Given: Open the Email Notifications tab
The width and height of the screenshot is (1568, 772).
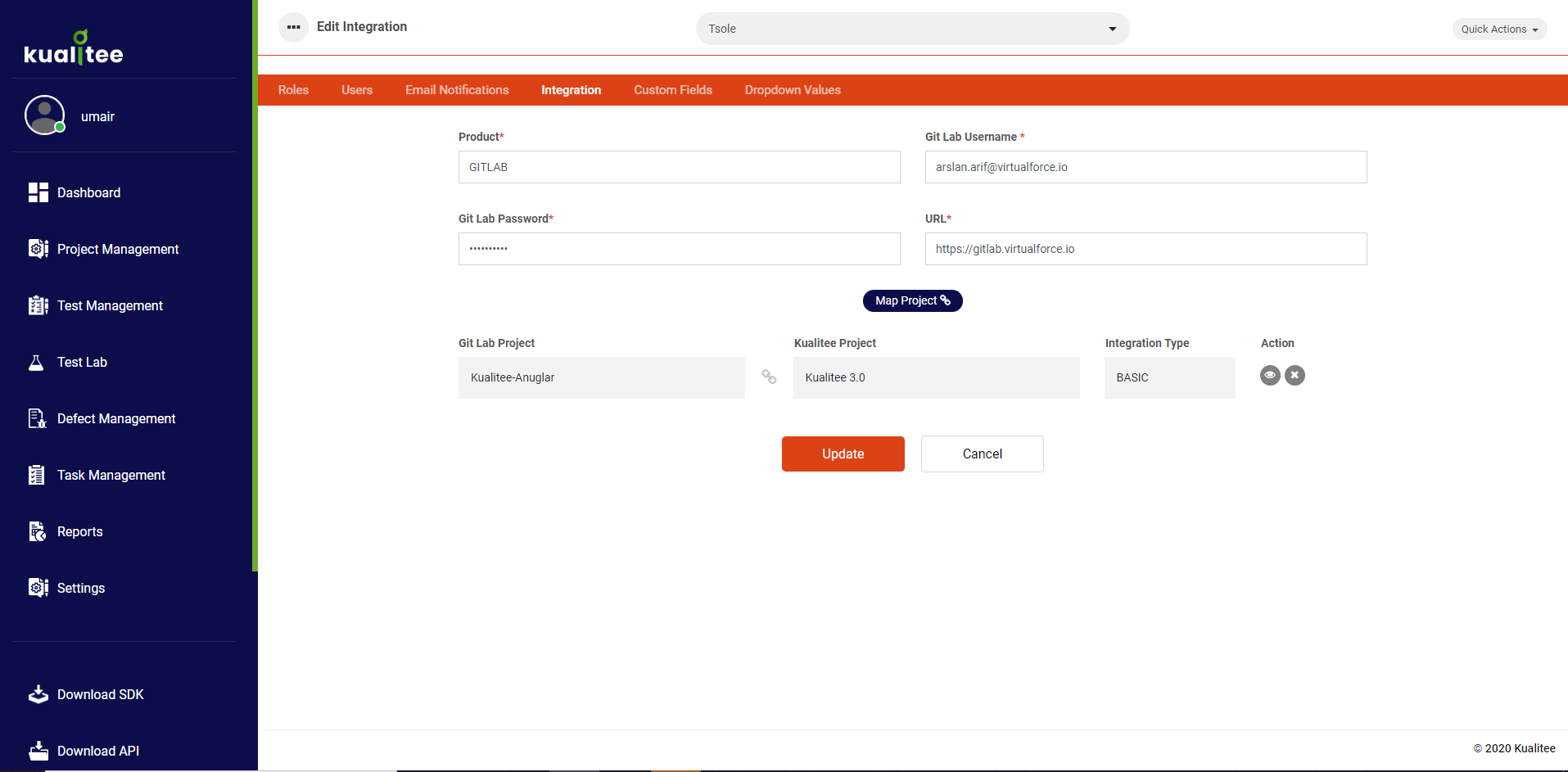Looking at the screenshot, I should click(x=457, y=90).
